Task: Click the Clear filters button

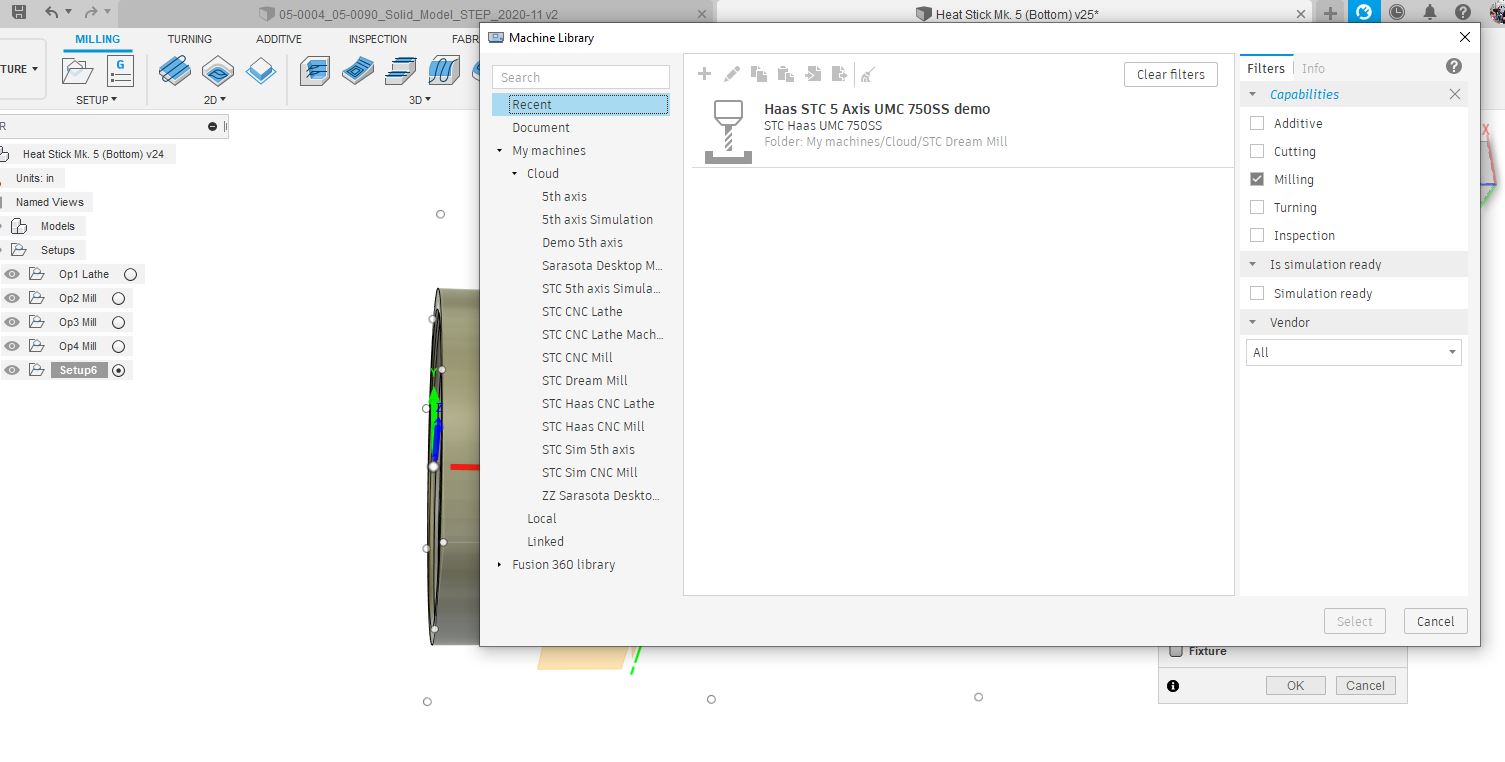Action: [x=1171, y=74]
